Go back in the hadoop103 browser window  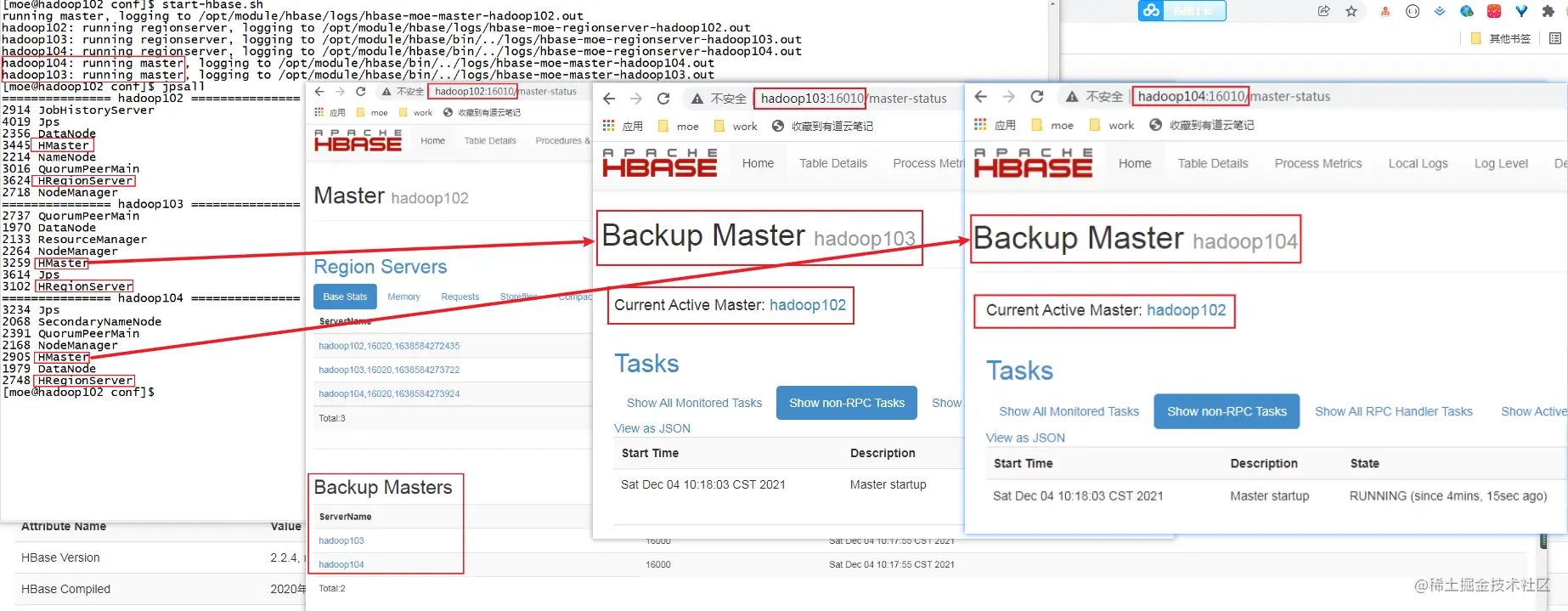(x=609, y=99)
